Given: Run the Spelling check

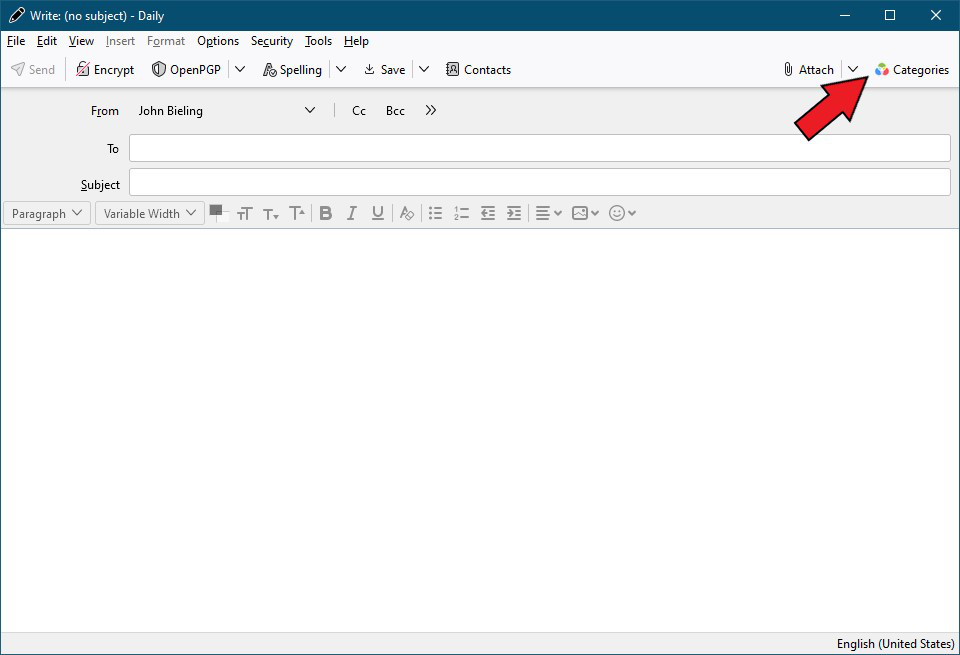Looking at the screenshot, I should click(x=292, y=70).
